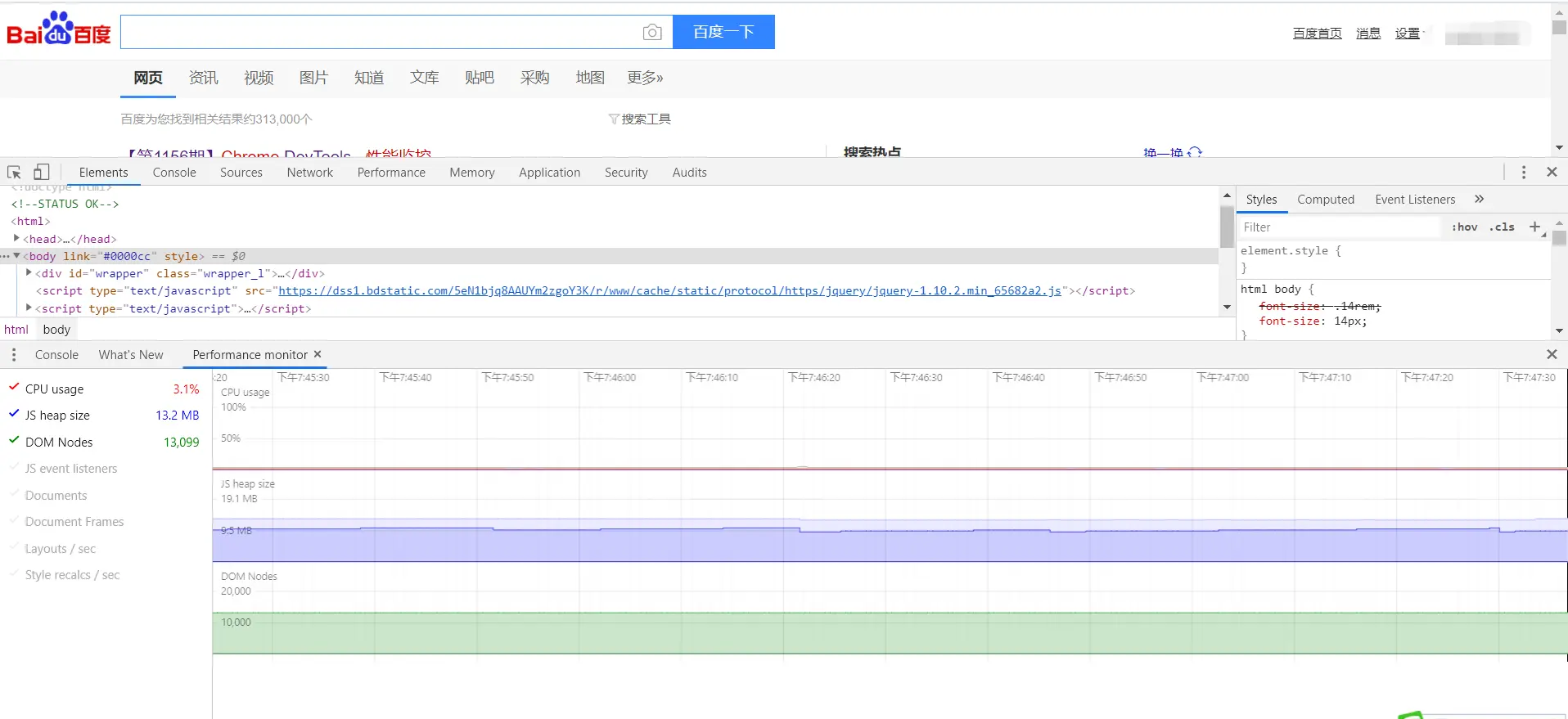
Task: Select html in the DOM breadcrumb
Action: (x=16, y=329)
